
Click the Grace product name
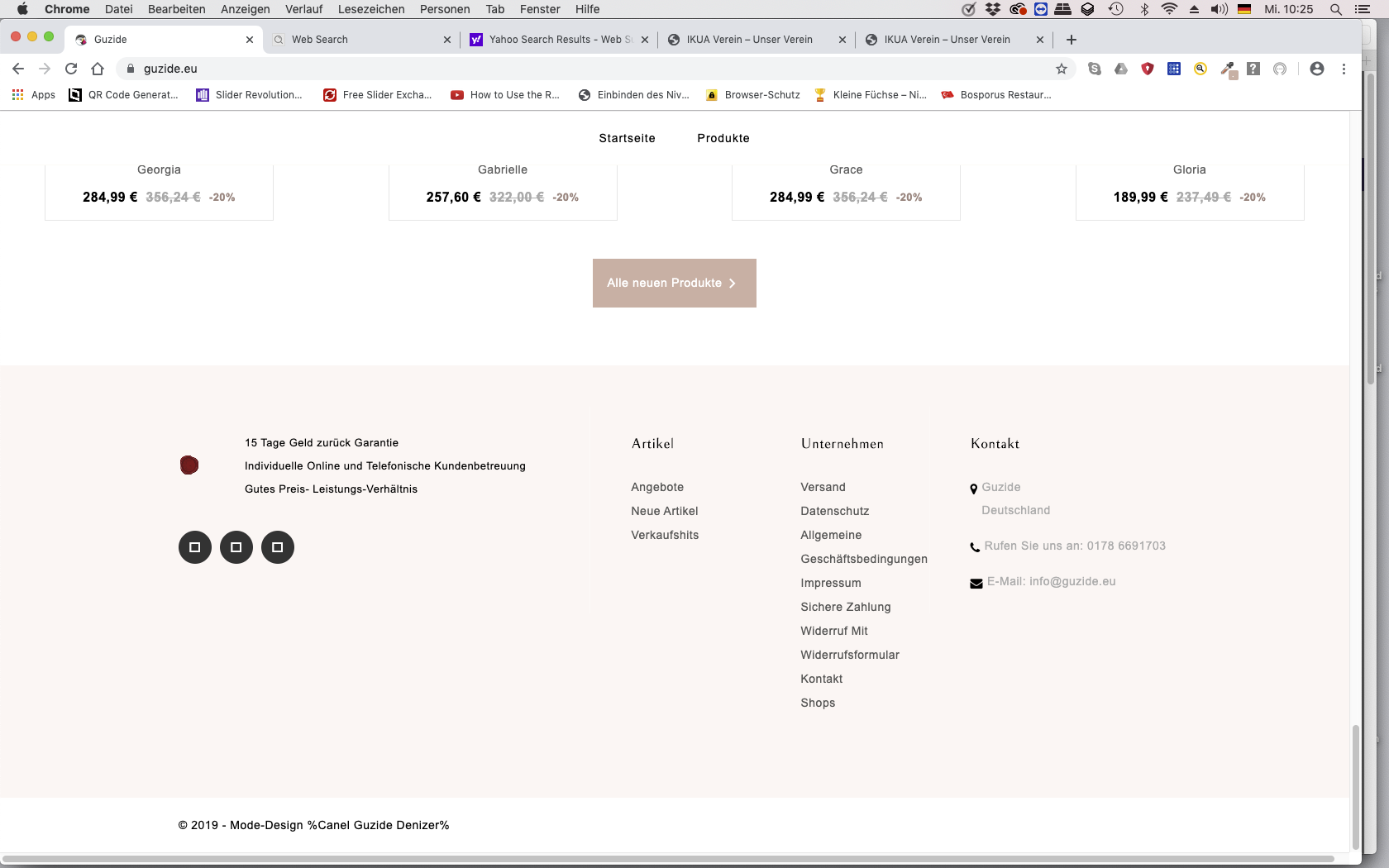[846, 169]
